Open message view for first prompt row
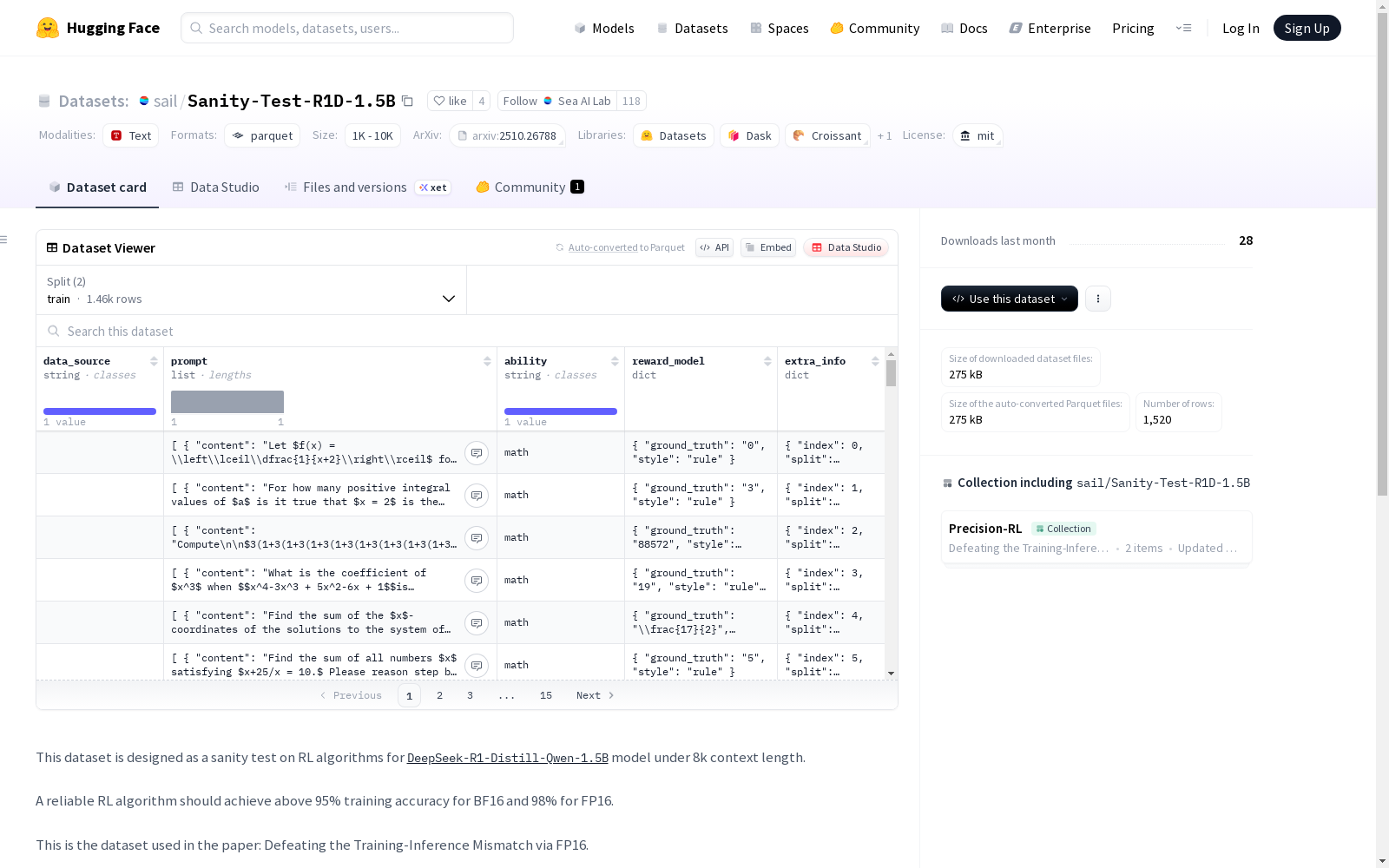The height and width of the screenshot is (868, 1389). coord(477,453)
